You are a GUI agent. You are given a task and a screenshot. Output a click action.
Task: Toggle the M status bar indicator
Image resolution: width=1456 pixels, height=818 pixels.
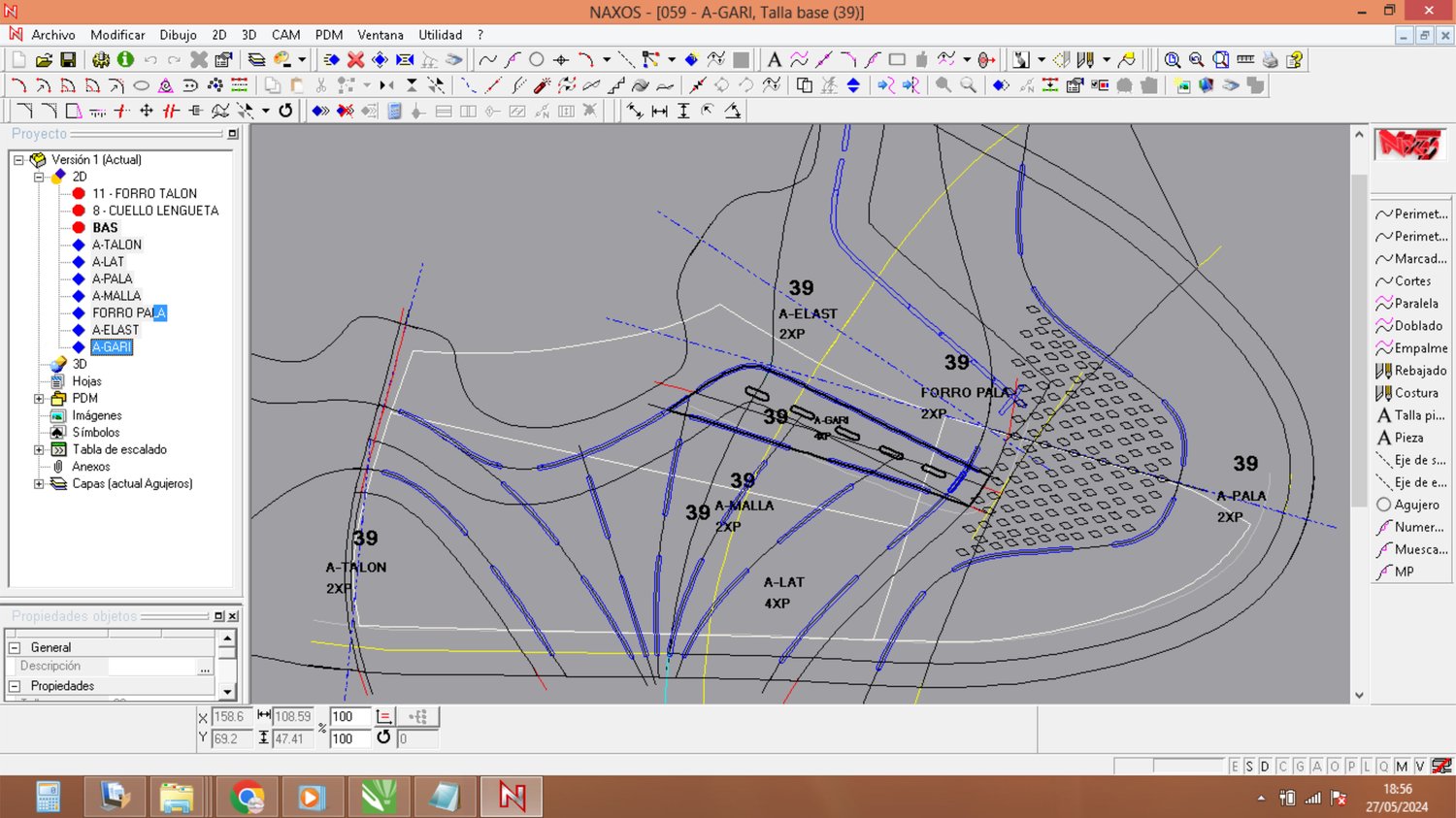pyautogui.click(x=1402, y=767)
